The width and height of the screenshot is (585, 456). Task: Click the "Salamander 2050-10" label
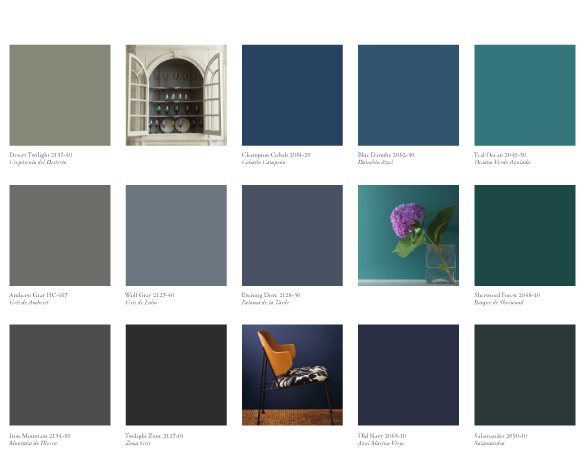tap(501, 435)
